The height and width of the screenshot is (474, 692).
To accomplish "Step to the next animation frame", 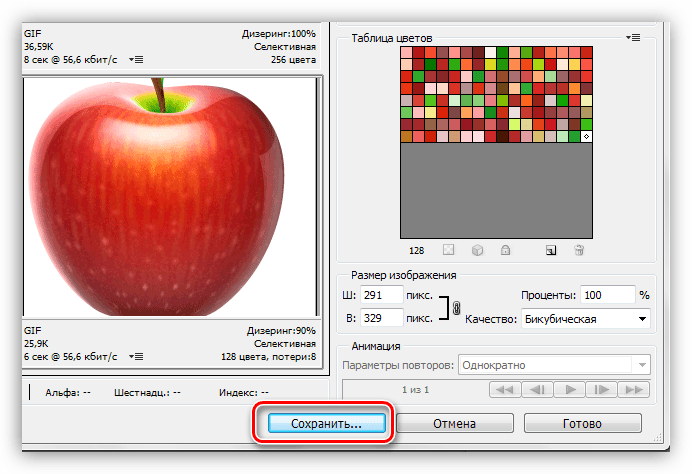I will coord(602,390).
